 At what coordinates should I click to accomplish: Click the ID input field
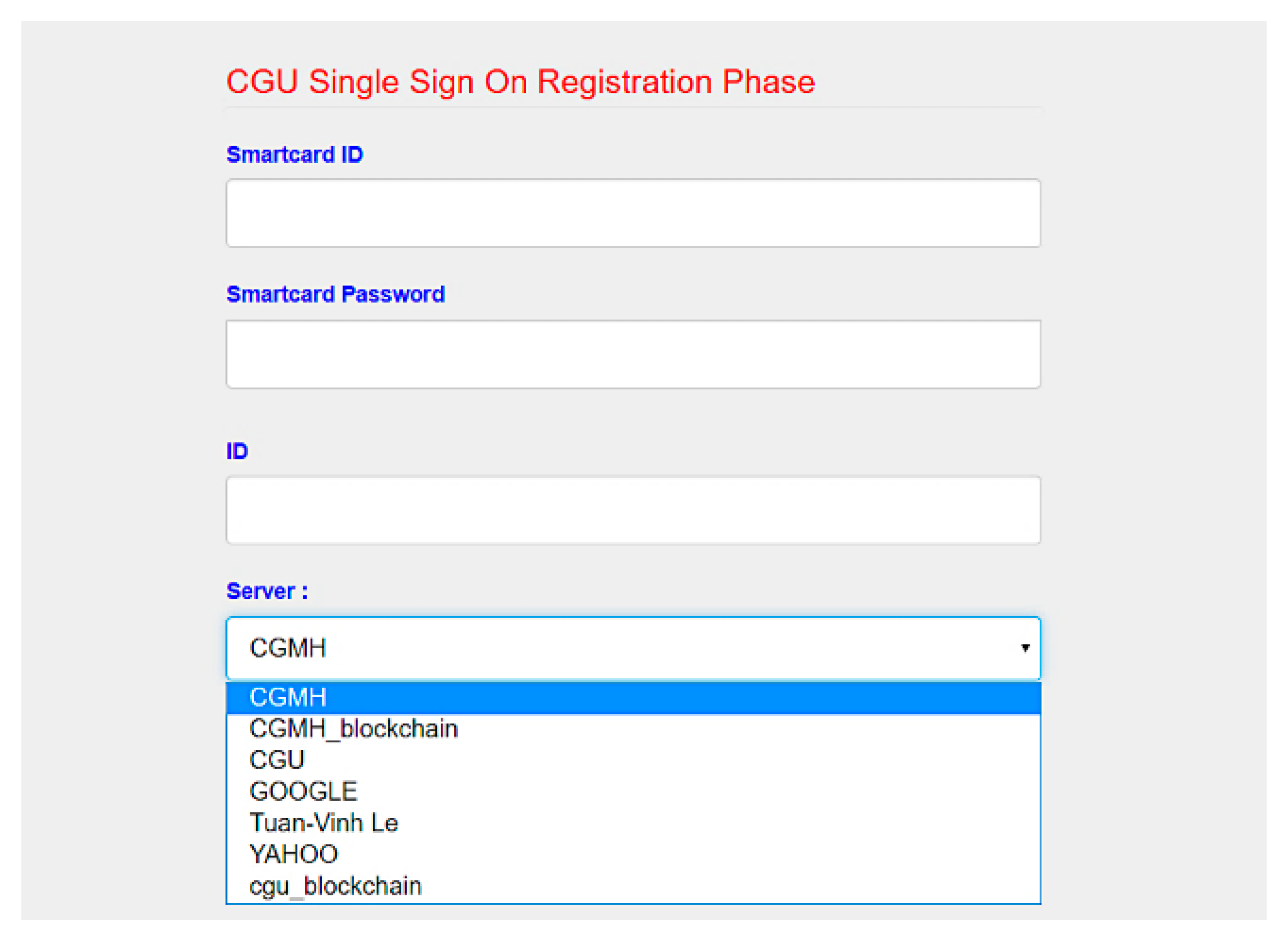coord(633,510)
